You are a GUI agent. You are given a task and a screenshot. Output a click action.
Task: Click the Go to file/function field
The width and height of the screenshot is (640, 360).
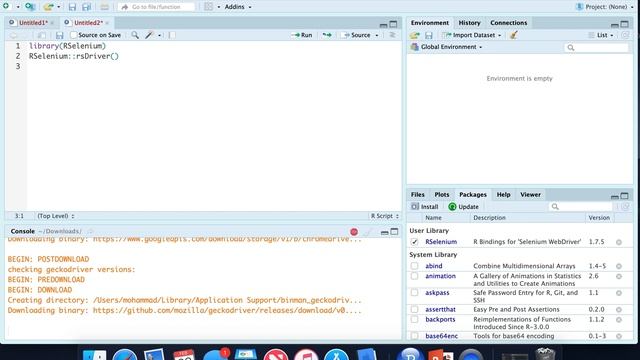[x=156, y=7]
